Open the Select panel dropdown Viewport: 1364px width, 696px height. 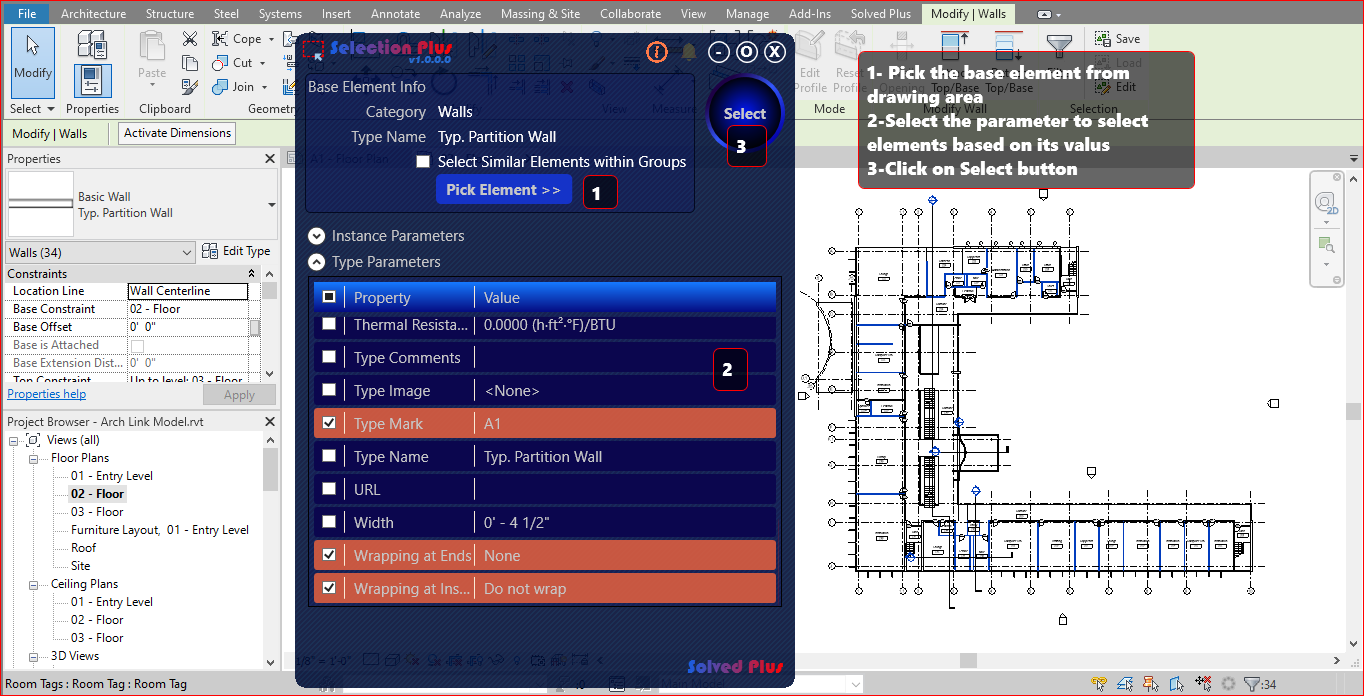pos(32,109)
